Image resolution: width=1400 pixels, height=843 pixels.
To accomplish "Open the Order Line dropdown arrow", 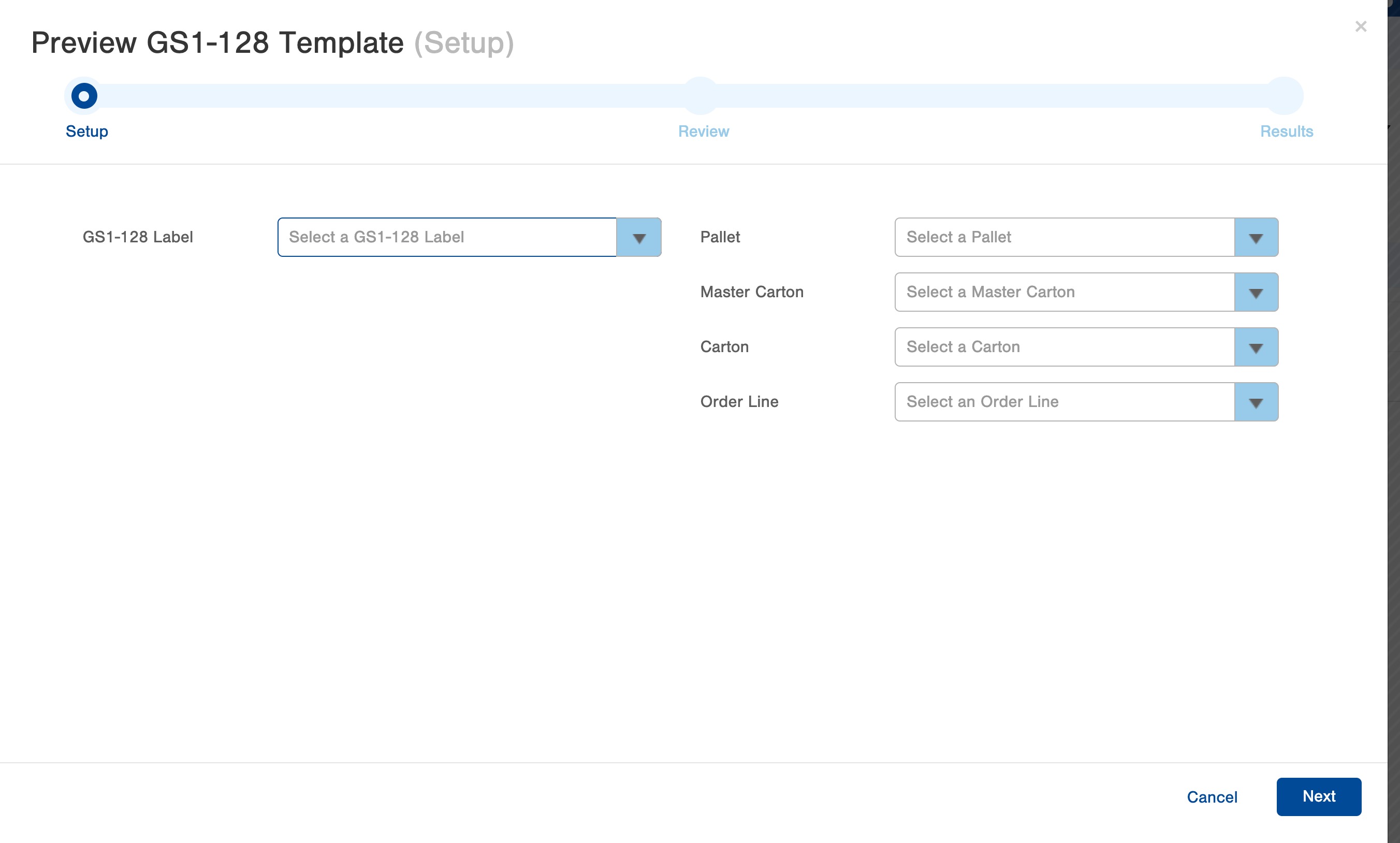I will pos(1256,402).
